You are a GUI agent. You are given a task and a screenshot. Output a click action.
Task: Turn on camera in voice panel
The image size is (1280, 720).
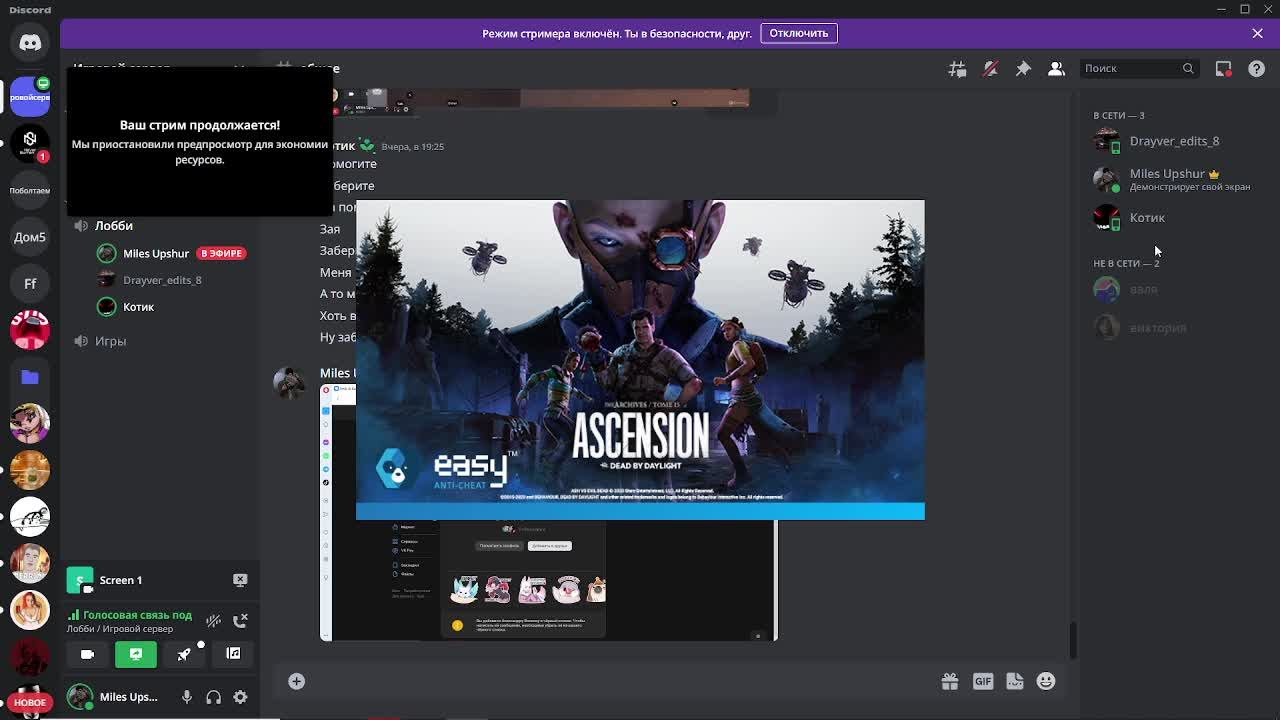(x=87, y=654)
